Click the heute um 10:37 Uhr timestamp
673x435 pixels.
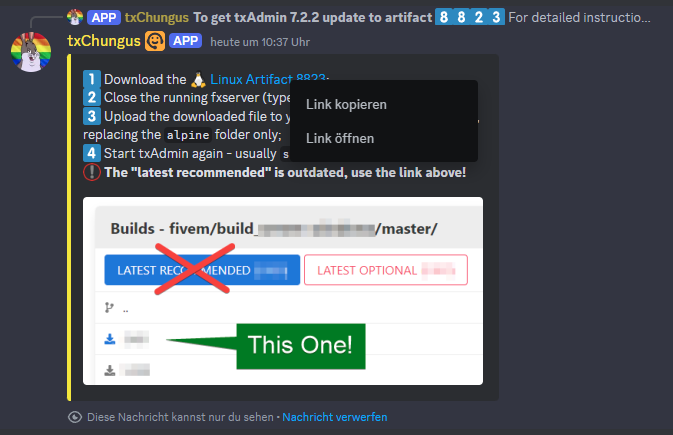(260, 42)
